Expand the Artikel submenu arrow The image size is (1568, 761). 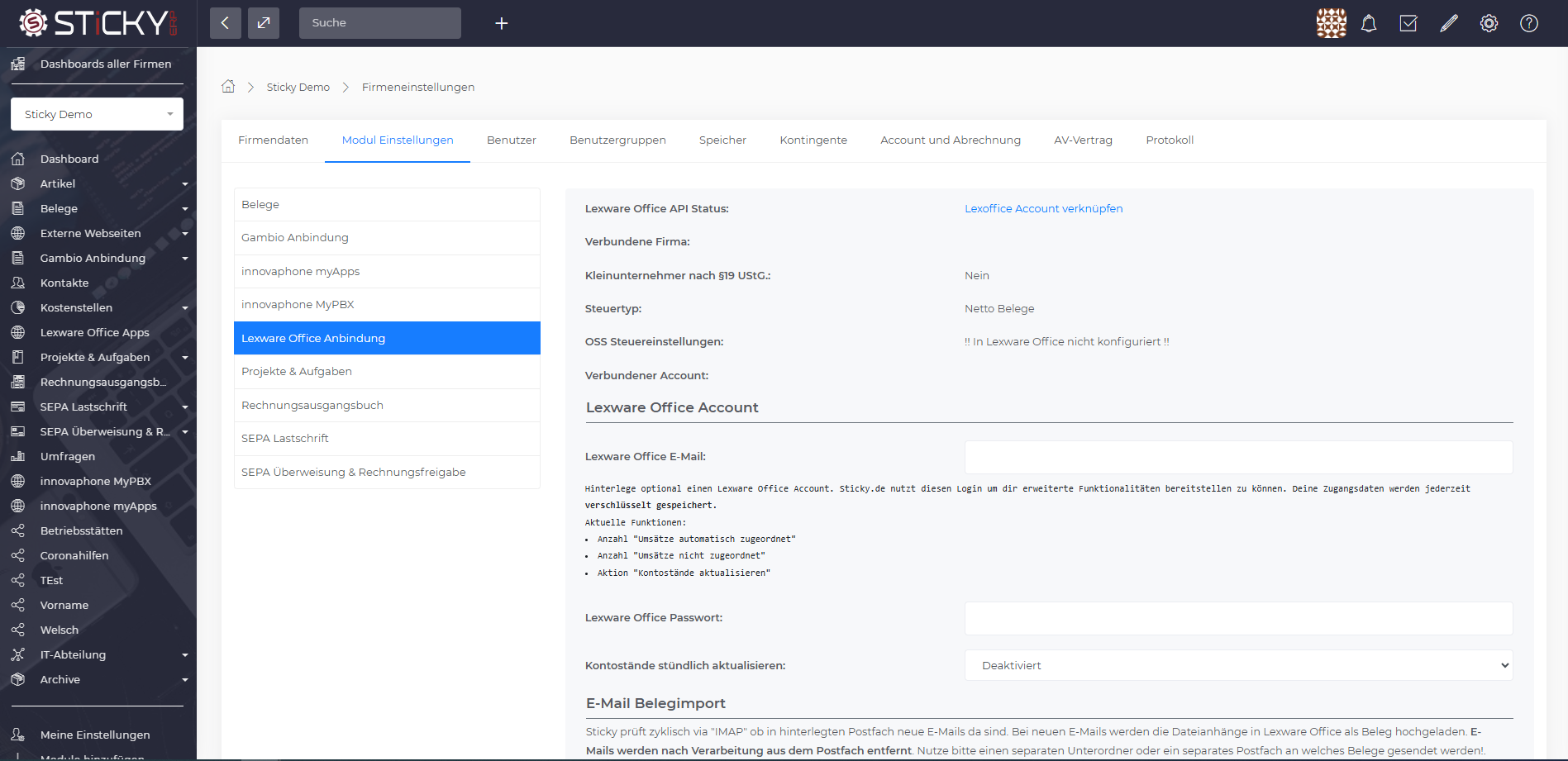click(x=185, y=184)
